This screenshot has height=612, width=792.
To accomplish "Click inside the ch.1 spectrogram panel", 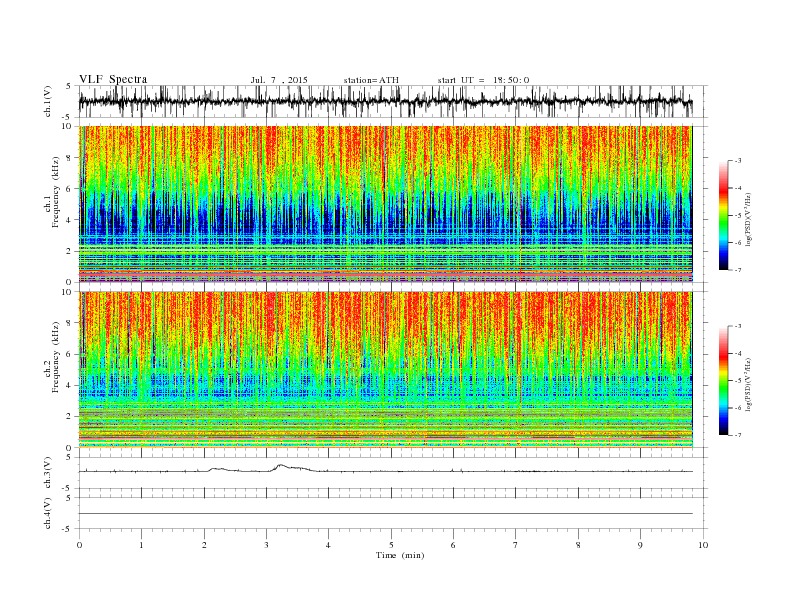I will coord(386,204).
